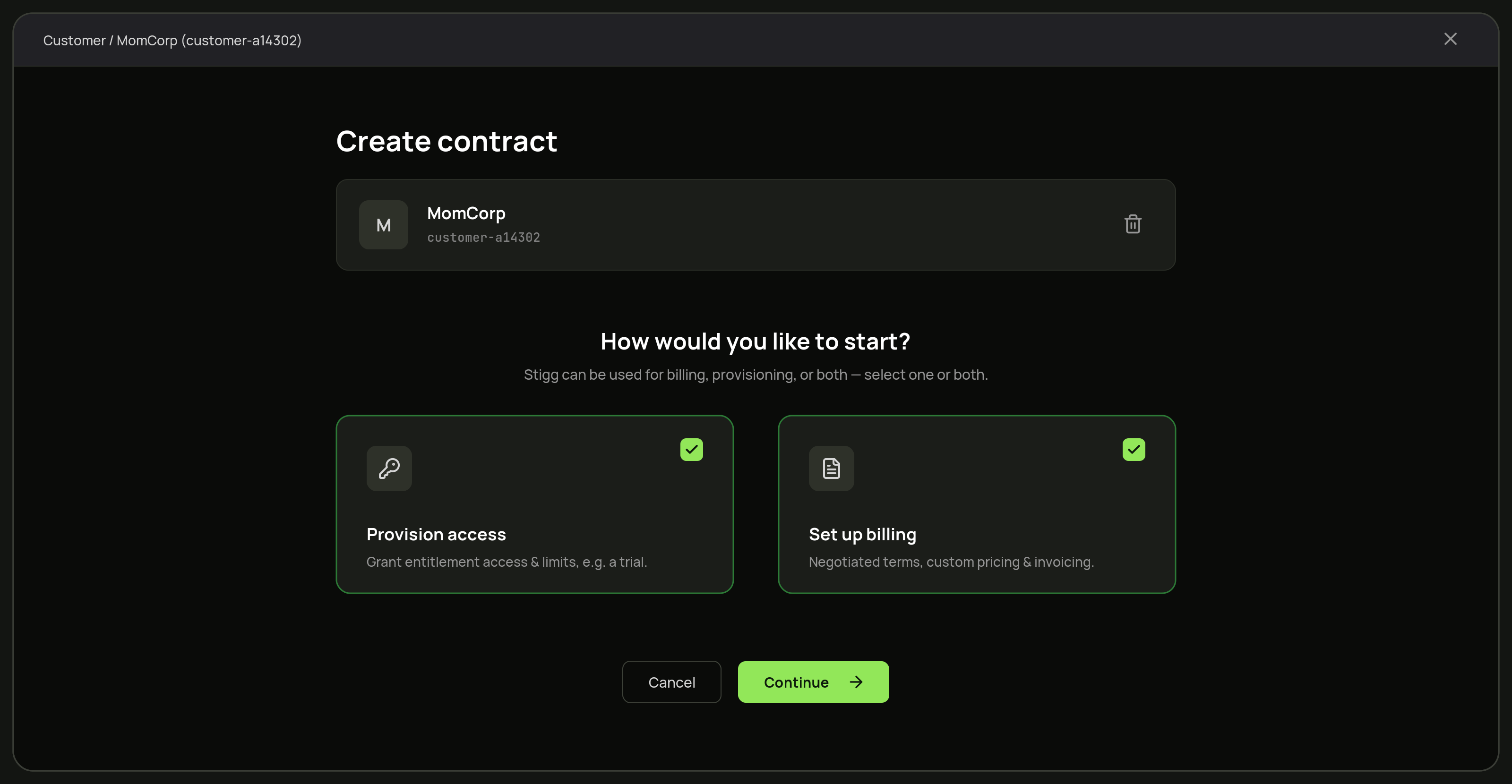Select the Set up billing card title
Viewport: 1512px width, 784px height.
pos(862,534)
